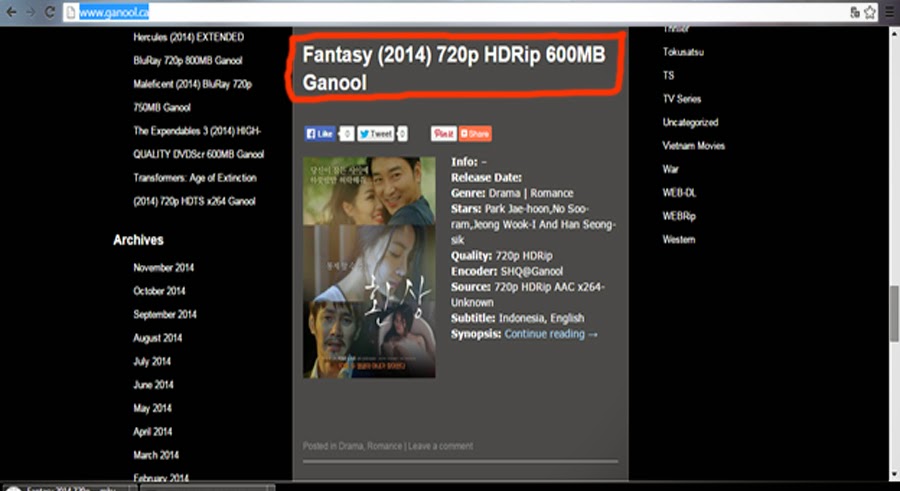This screenshot has width=900, height=491.
Task: Click the browser forward arrow
Action: [x=30, y=12]
